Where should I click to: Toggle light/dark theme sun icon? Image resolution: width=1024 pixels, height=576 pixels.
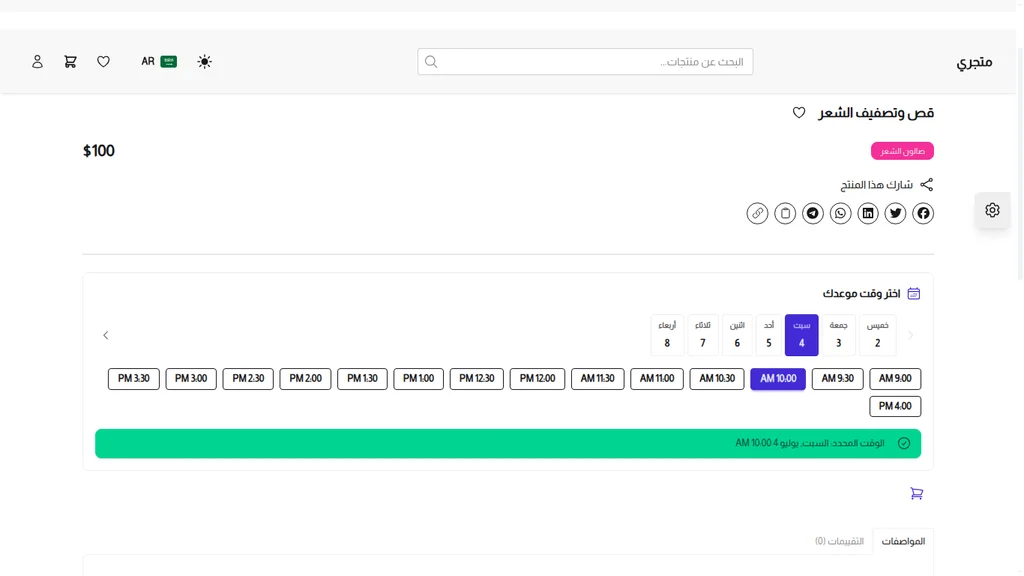tap(204, 61)
